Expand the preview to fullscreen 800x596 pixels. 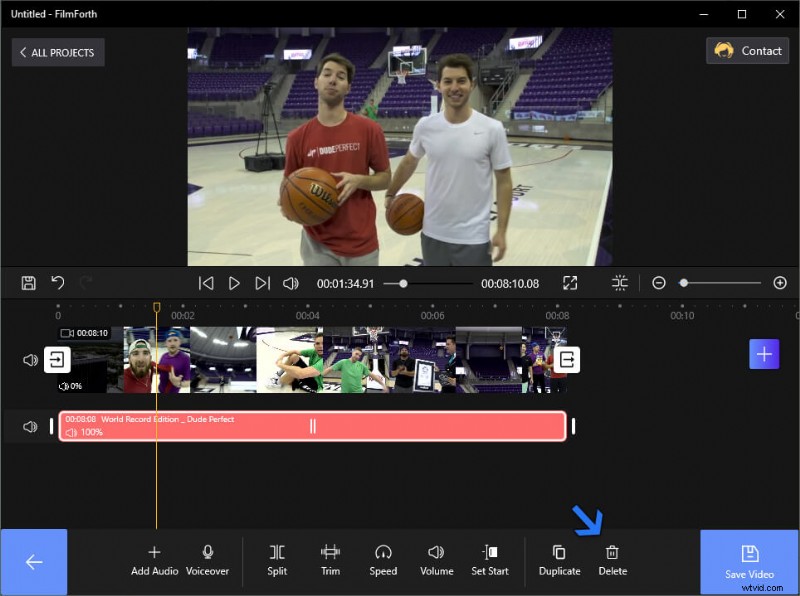click(570, 283)
